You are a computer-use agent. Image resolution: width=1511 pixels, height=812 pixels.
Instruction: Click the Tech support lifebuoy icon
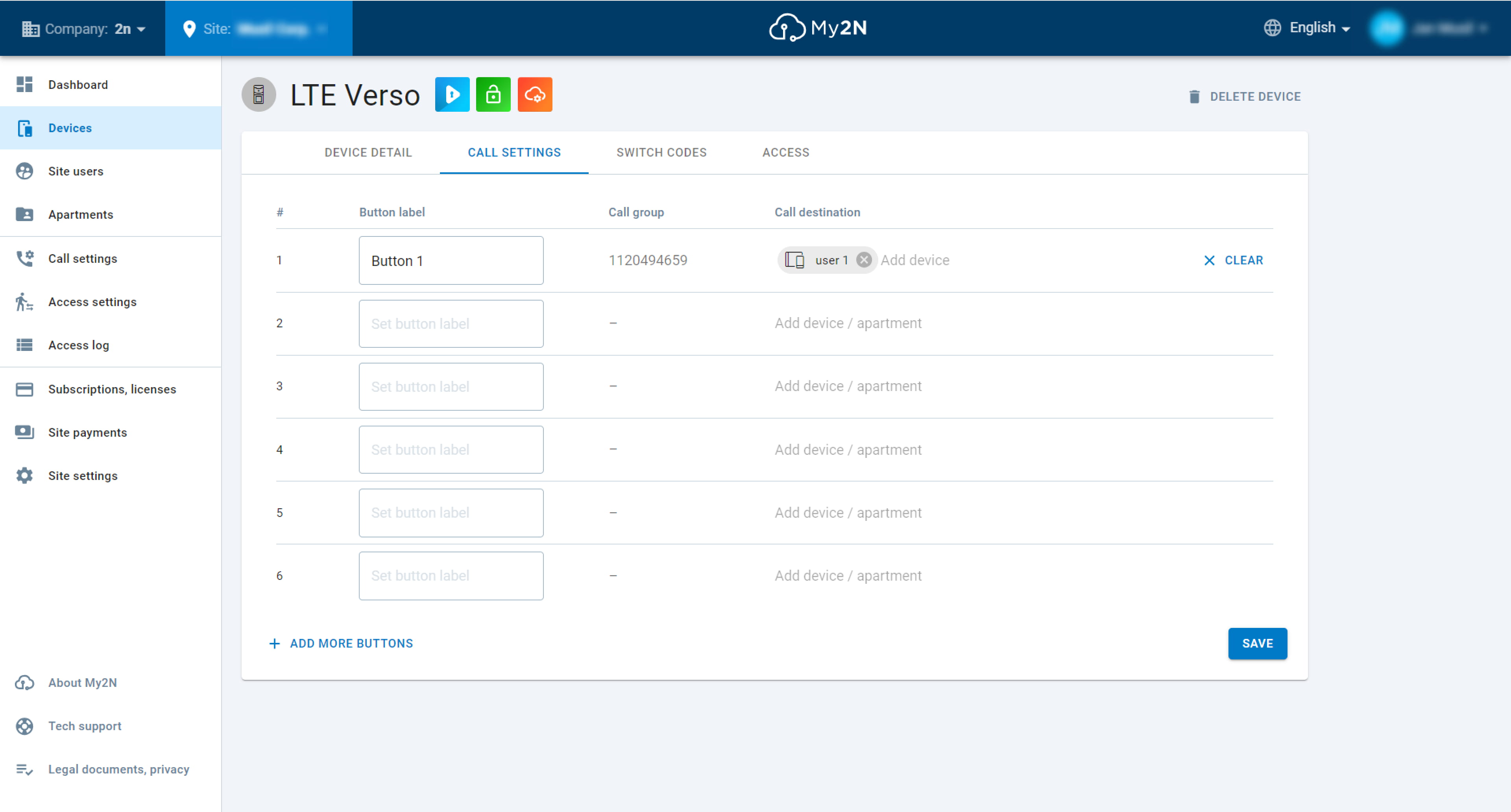point(24,726)
